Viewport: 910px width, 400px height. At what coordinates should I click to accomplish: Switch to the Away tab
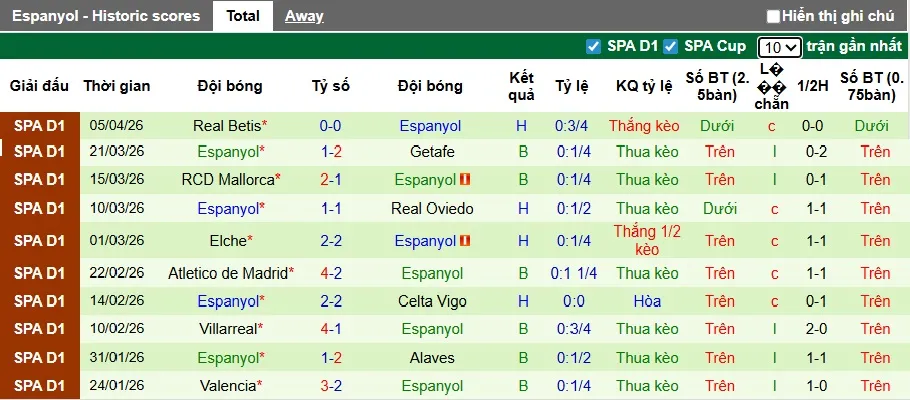tap(304, 16)
